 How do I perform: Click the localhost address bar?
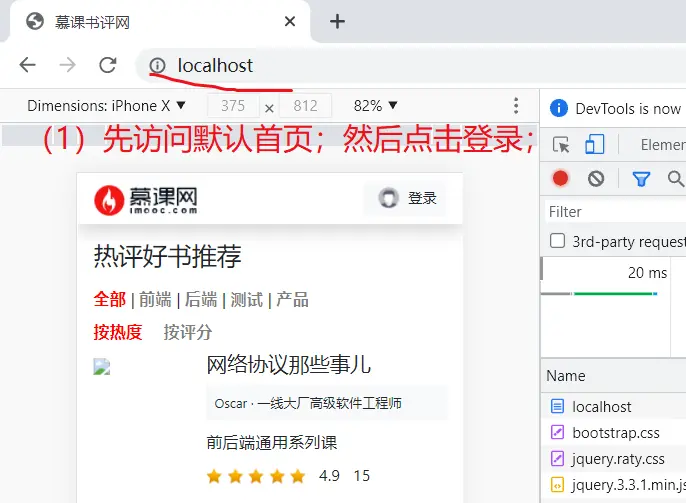pos(411,66)
